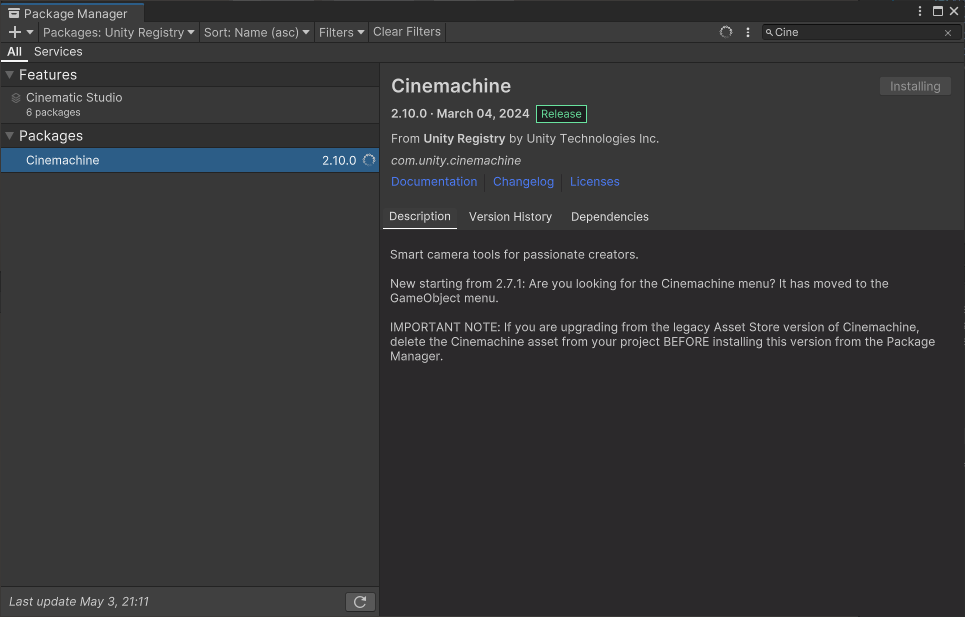Viewport: 965px width, 617px height.
Task: Select the Services tab
Action: (x=58, y=52)
